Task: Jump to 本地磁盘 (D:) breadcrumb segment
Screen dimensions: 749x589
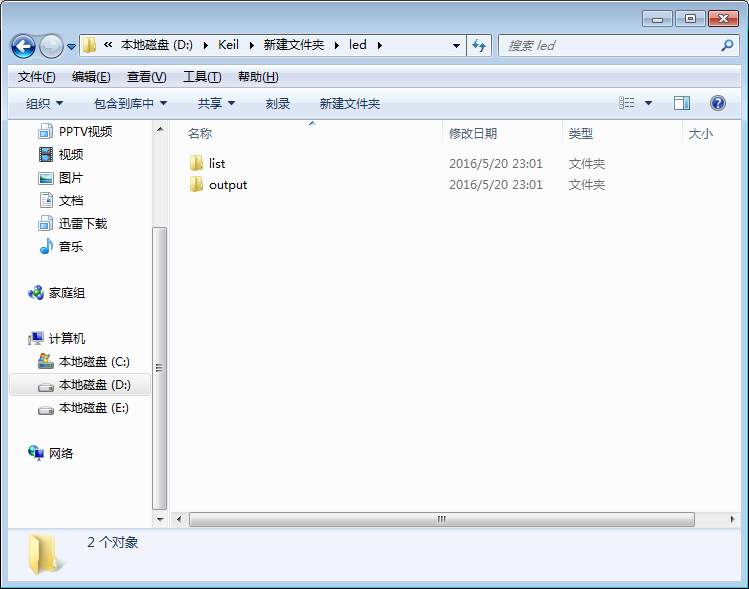Action: coord(157,45)
